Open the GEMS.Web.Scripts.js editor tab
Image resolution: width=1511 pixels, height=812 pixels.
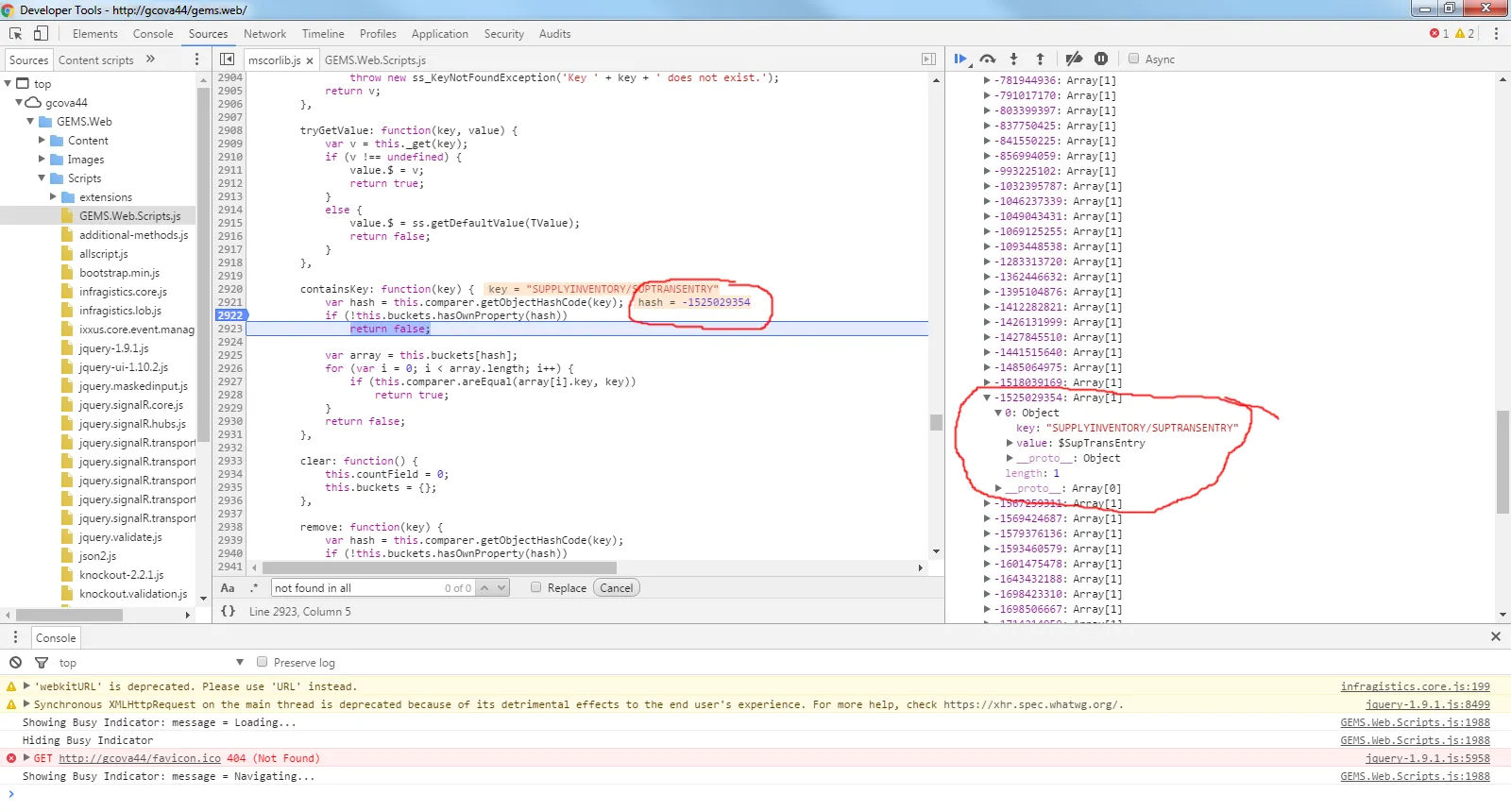(375, 59)
